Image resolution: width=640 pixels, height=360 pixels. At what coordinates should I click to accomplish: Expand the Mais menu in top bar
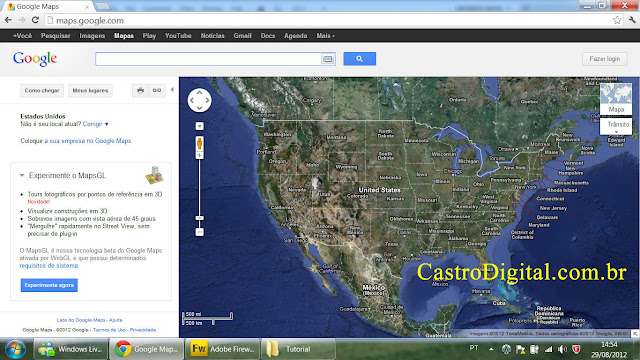[325, 36]
